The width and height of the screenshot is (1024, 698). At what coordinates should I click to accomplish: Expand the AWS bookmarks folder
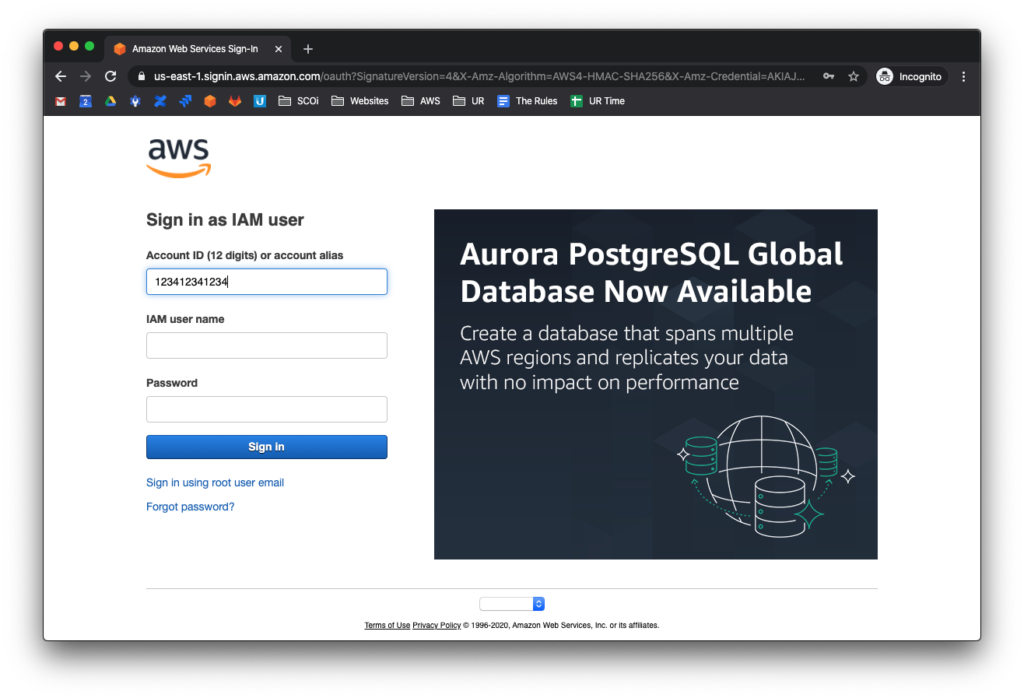click(x=421, y=101)
